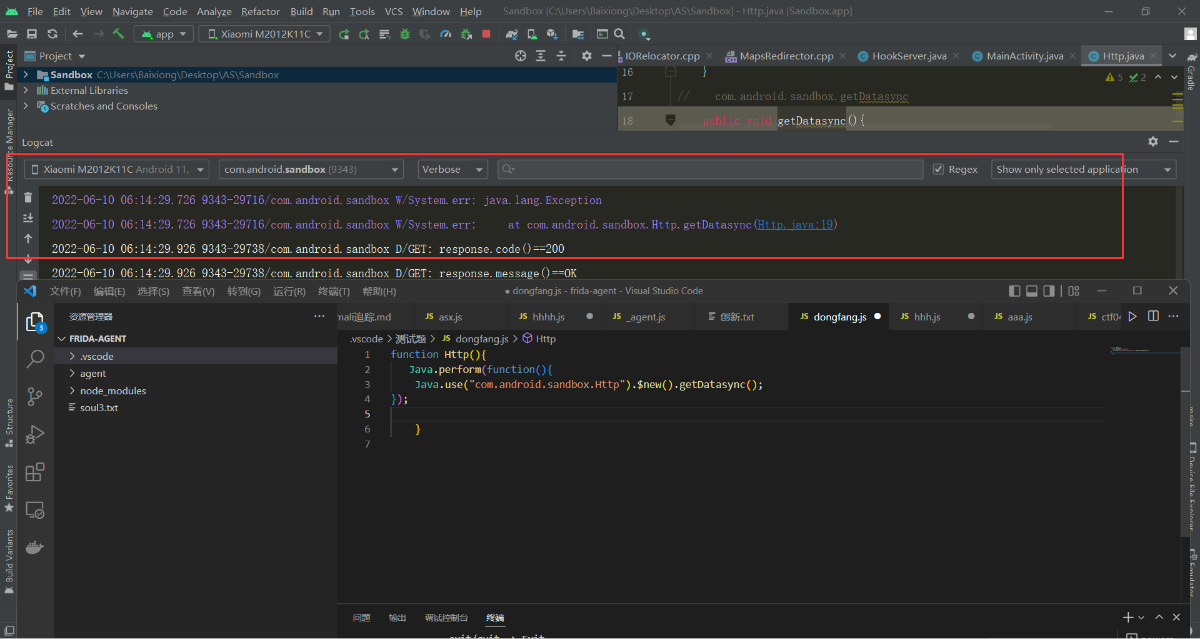
Task: Toggle the Regex checkbox in Logcat
Action: click(x=938, y=169)
